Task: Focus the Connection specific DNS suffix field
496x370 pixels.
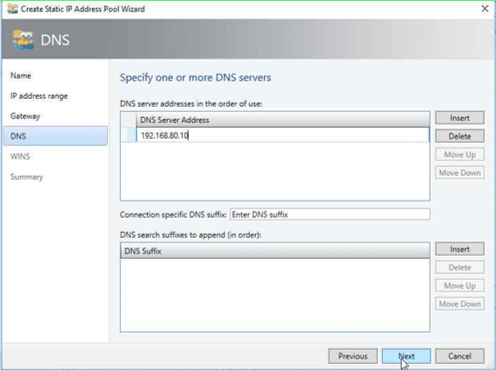Action: (330, 214)
